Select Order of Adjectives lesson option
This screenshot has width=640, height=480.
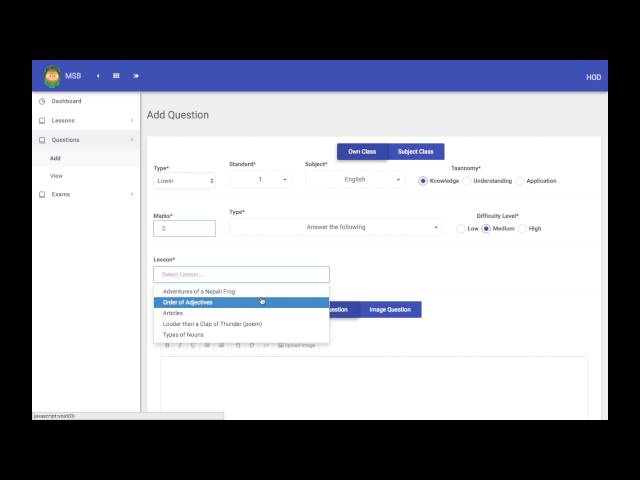(241, 302)
